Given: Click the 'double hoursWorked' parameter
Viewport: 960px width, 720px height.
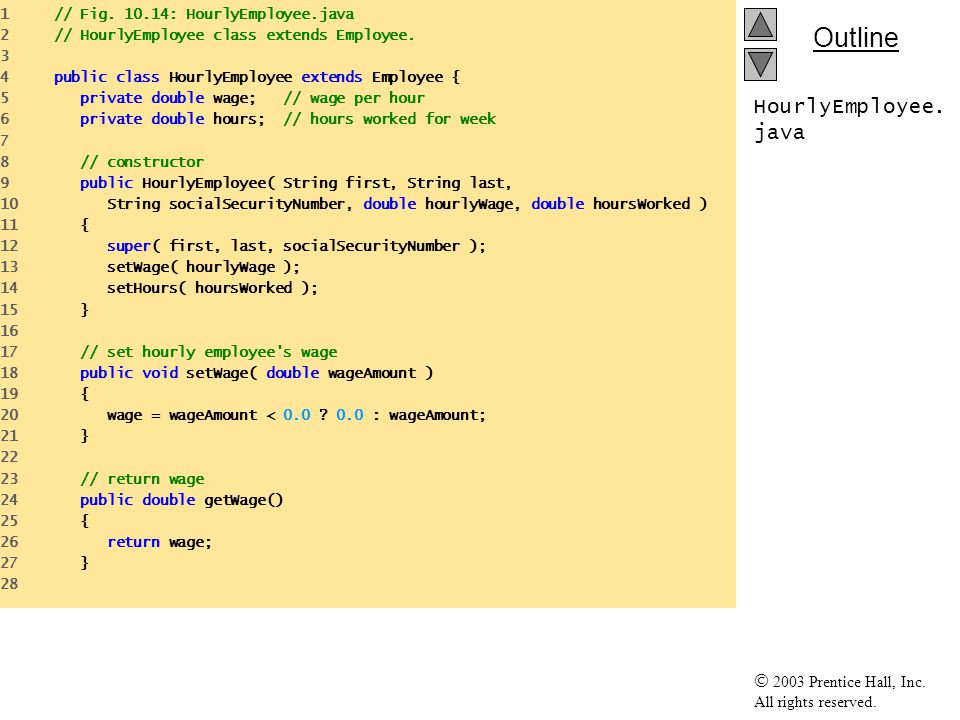Looking at the screenshot, I should pyautogui.click(x=610, y=204).
